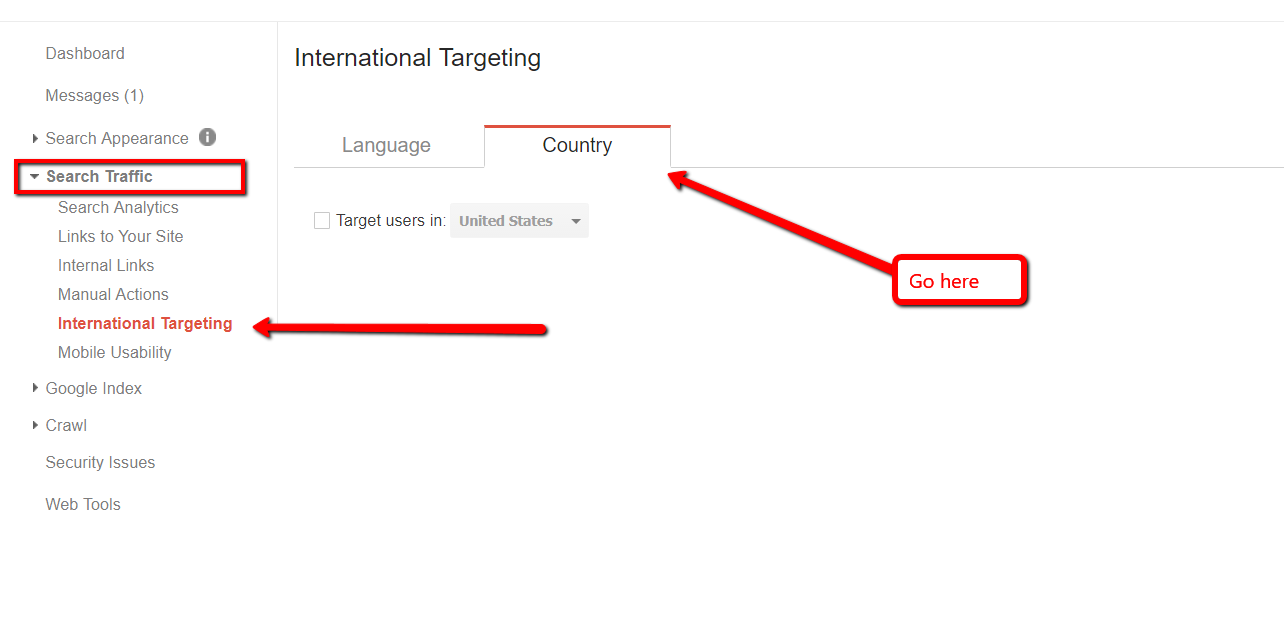Click the info icon next to Search Appearance

click(207, 137)
